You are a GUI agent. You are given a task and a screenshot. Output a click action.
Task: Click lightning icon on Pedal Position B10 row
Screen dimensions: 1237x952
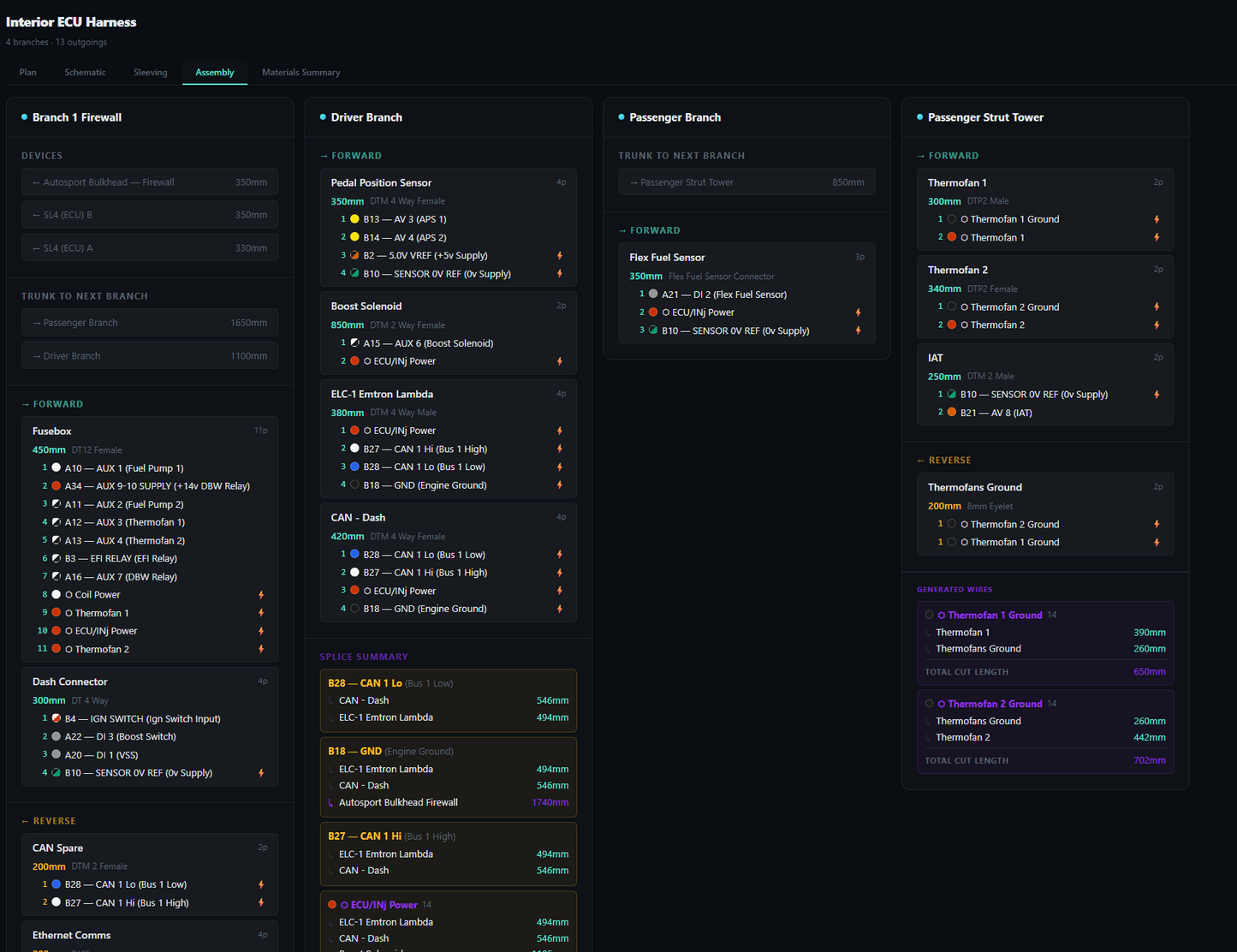tap(560, 274)
